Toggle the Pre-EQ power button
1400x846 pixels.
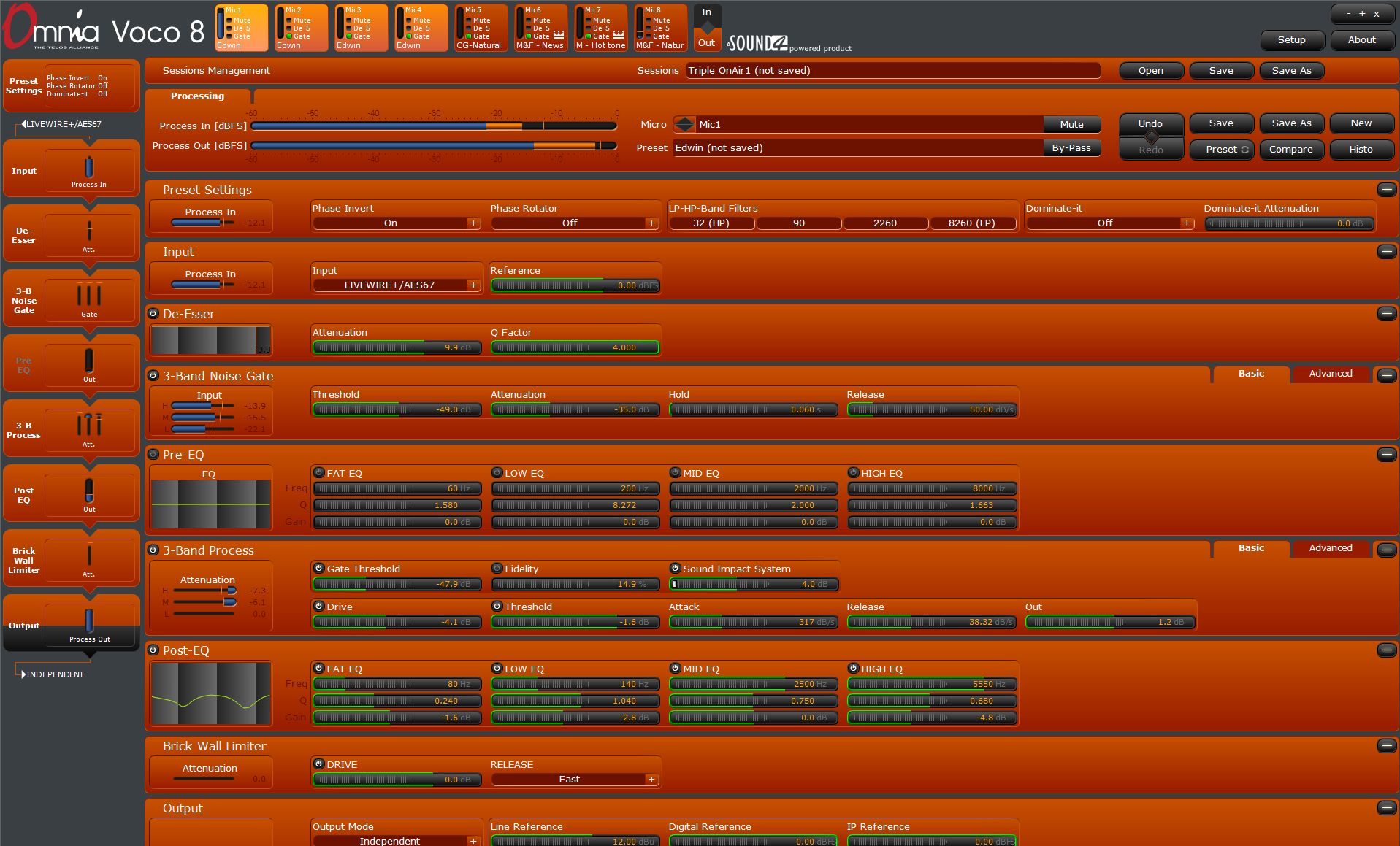point(153,455)
